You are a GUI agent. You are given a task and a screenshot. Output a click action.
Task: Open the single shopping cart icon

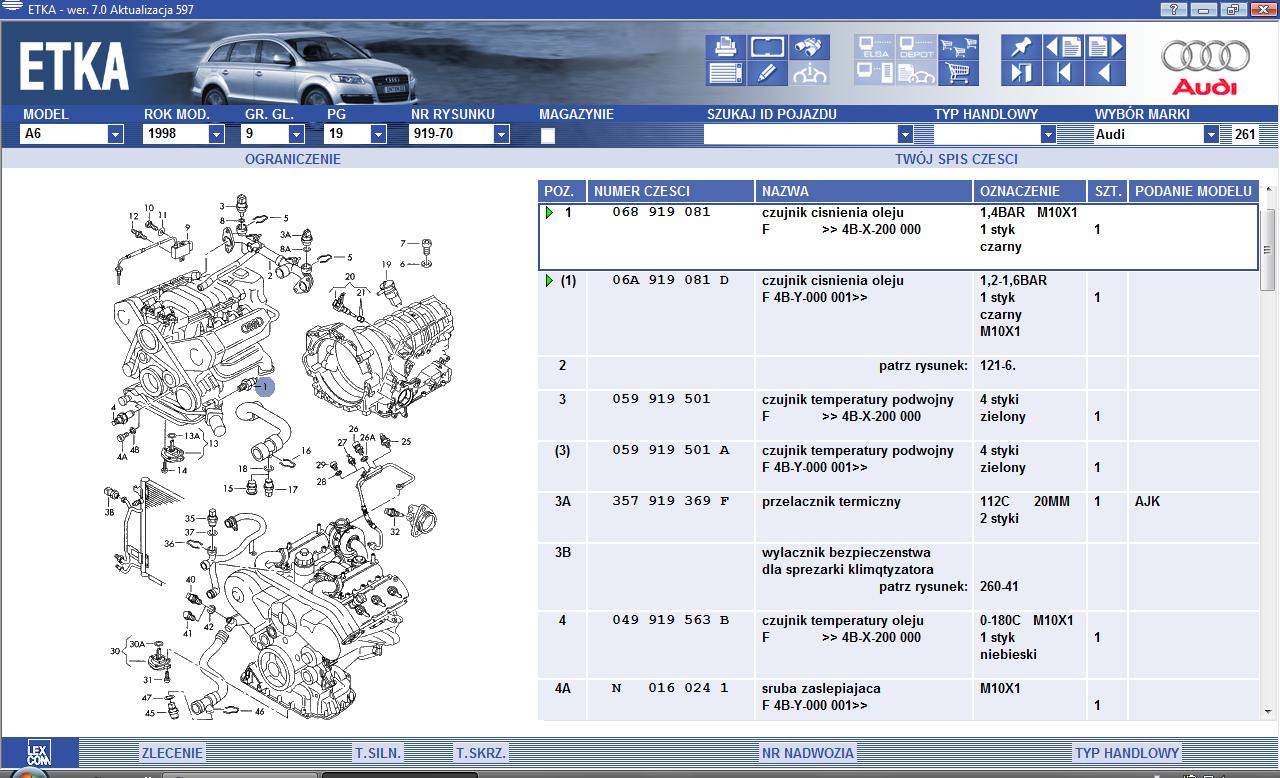click(958, 73)
